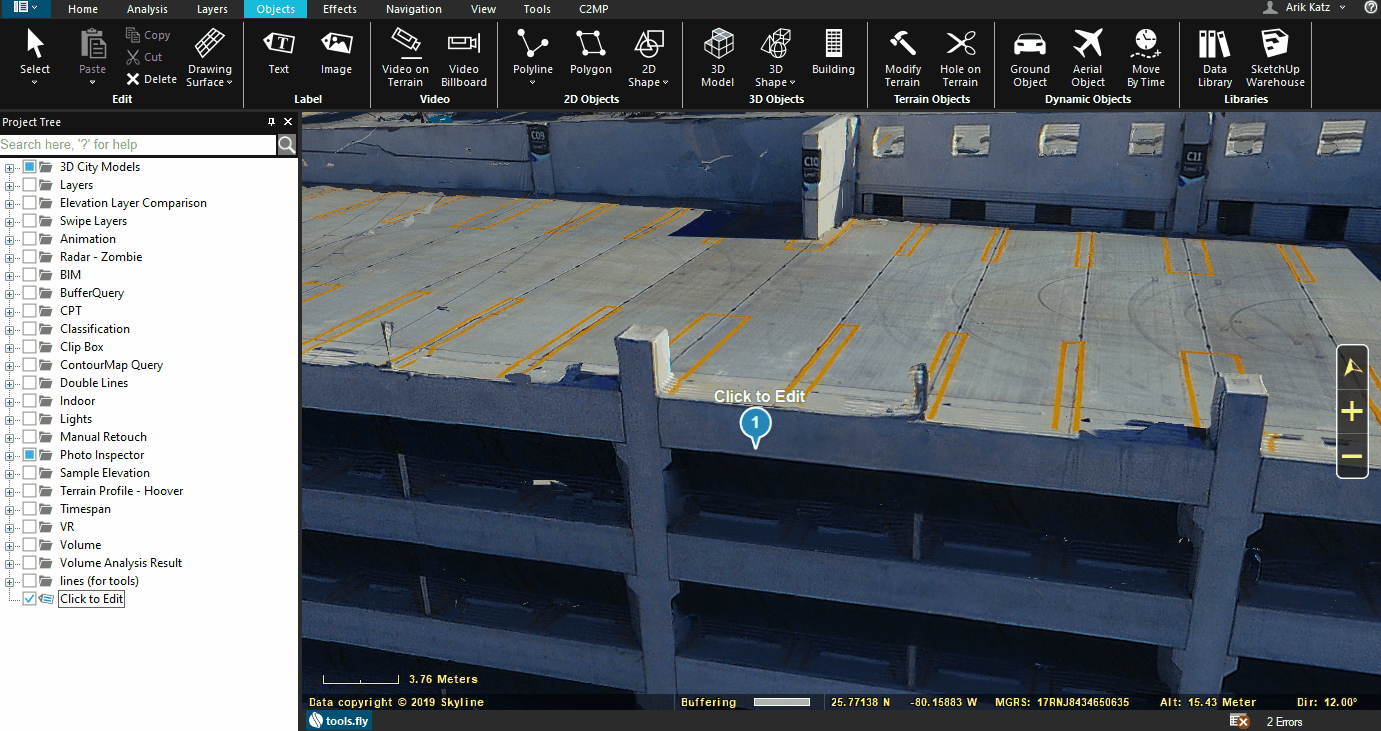Expand the 3D City Models node

(x=10, y=168)
